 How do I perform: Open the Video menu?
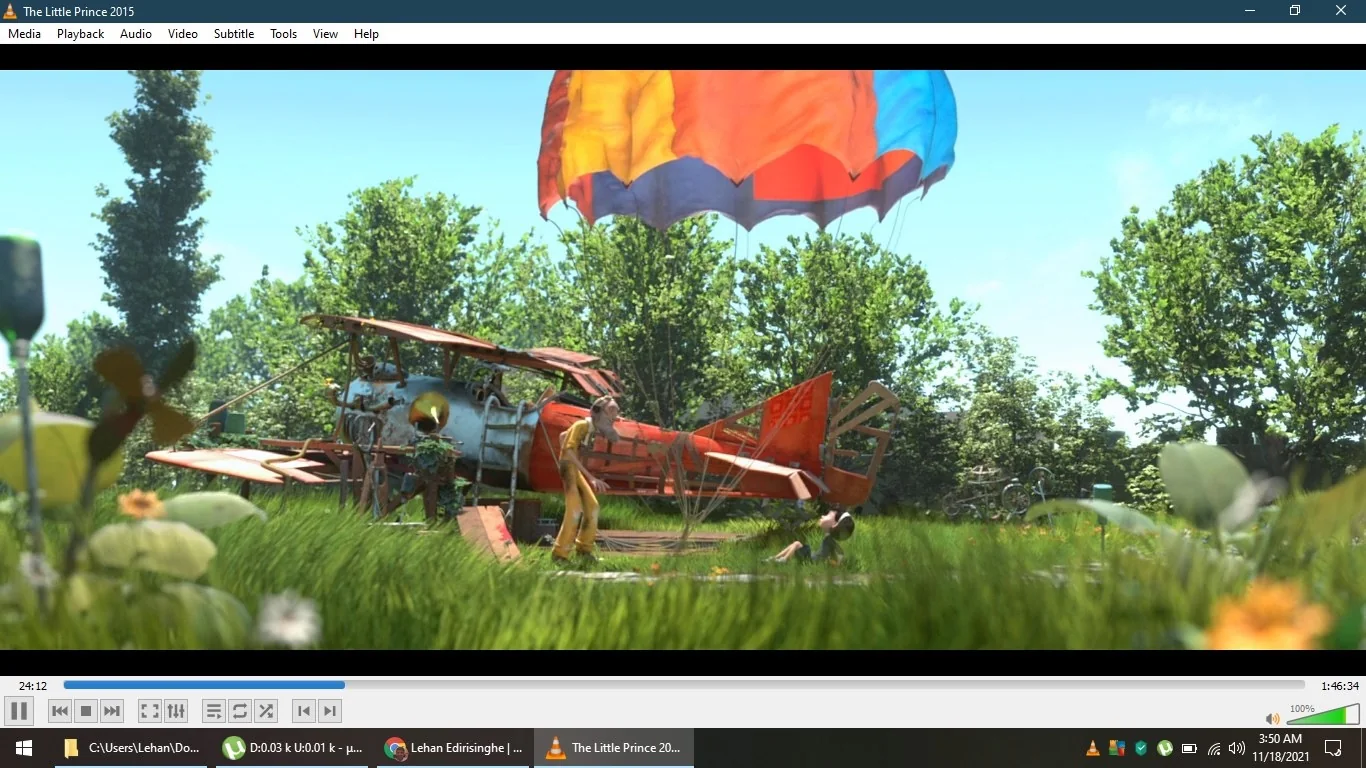click(183, 34)
